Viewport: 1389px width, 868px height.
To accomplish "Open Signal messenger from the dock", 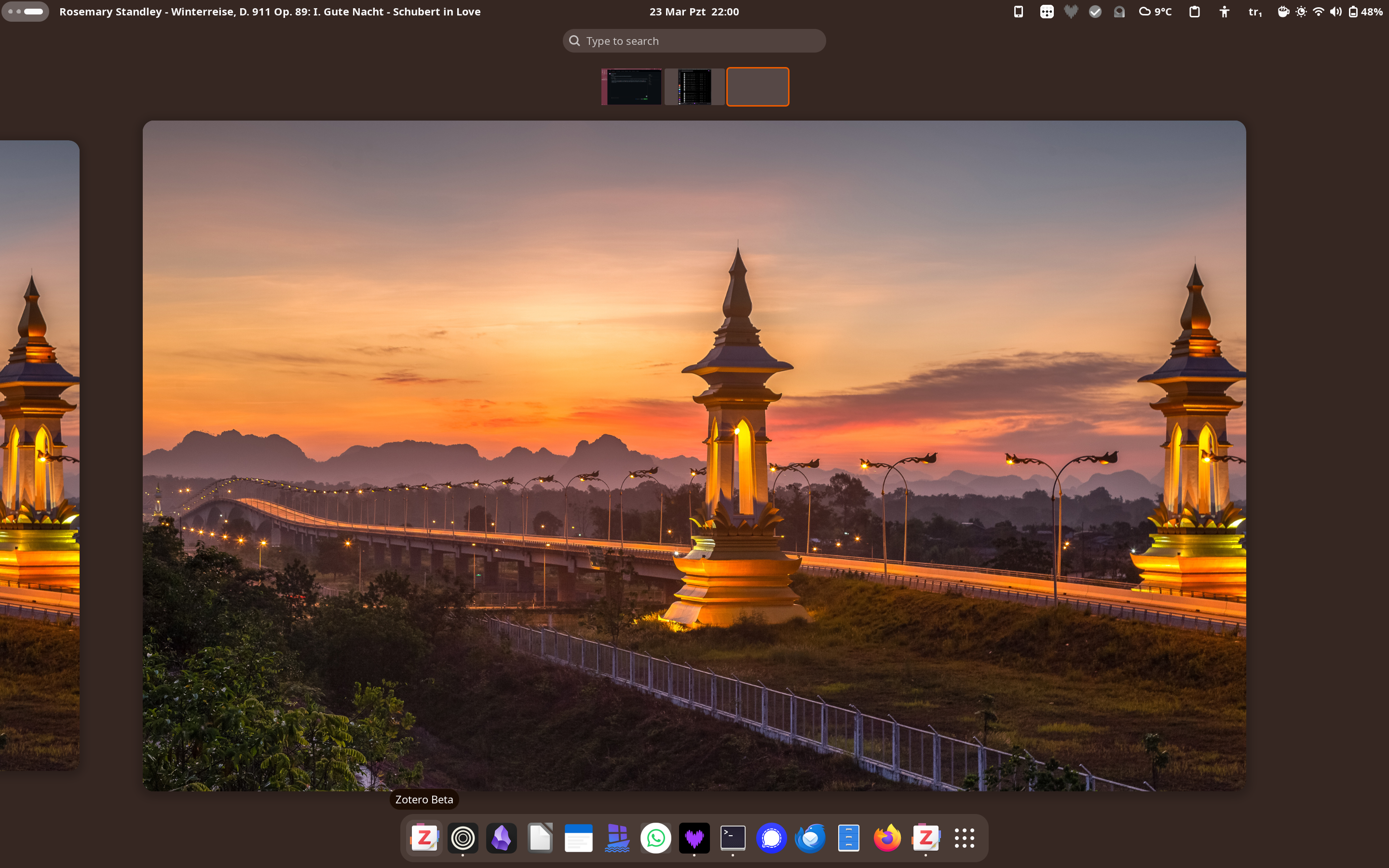I will point(771,838).
